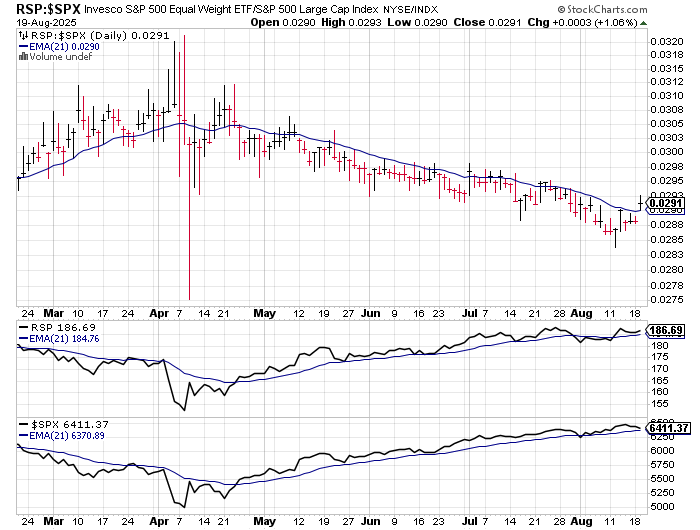This screenshot has width=700, height=530.
Task: Click the 0.0320 y-axis label
Action: point(667,42)
